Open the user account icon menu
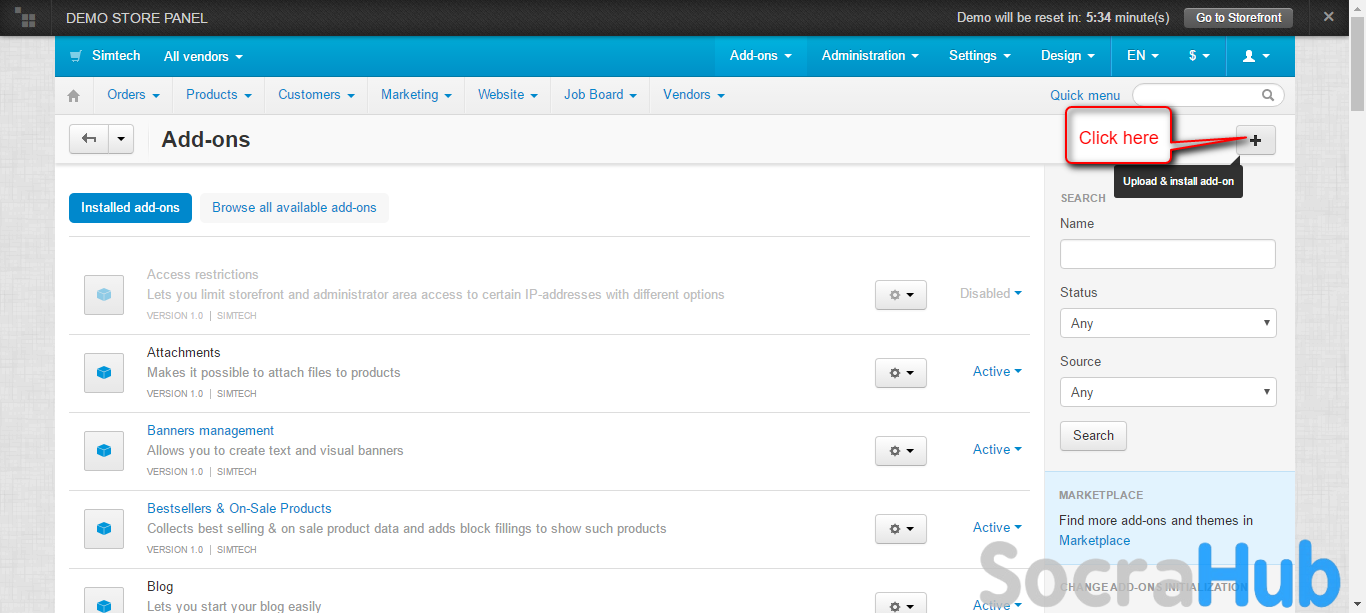 [x=1256, y=56]
